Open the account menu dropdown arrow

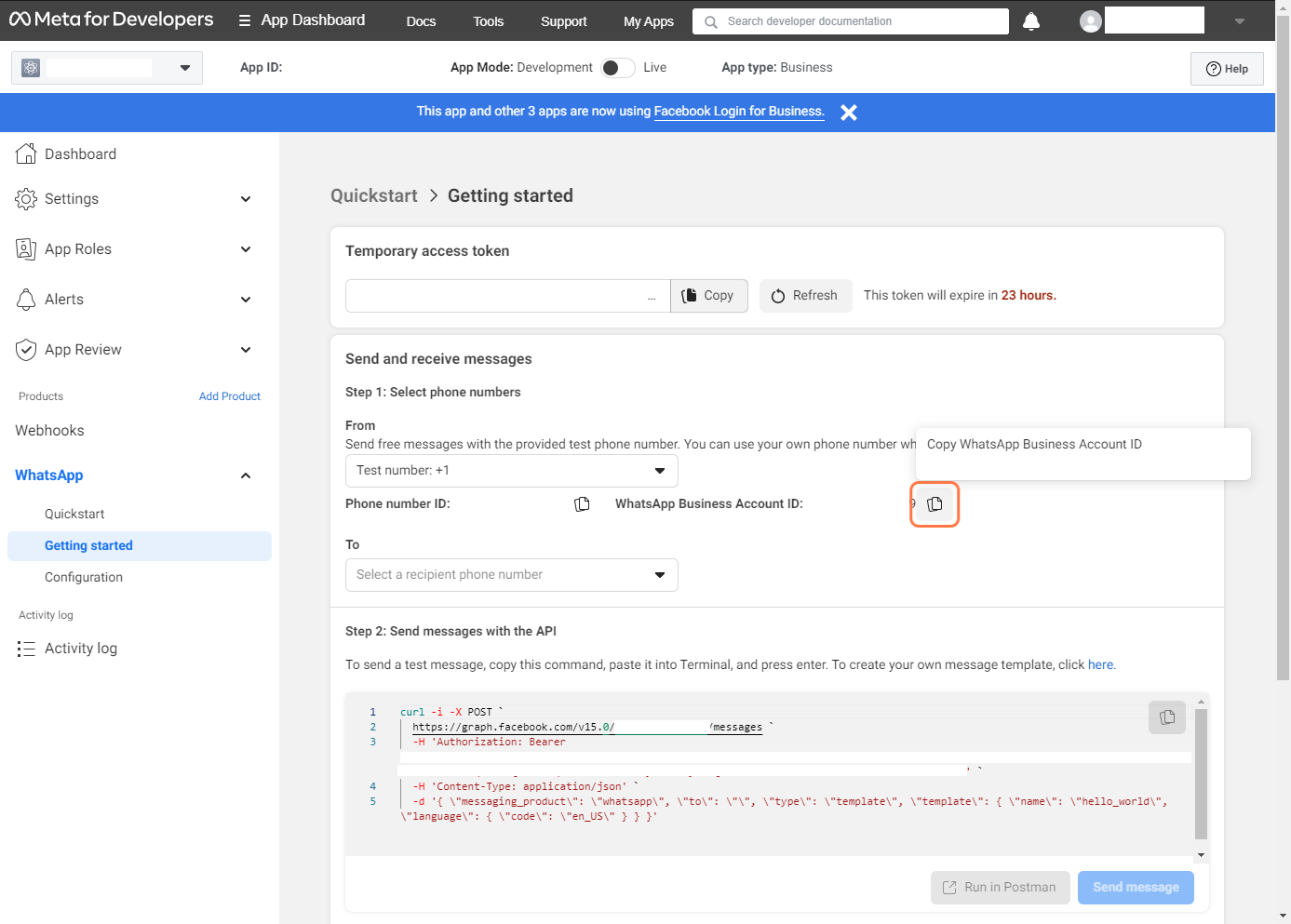coord(1240,21)
